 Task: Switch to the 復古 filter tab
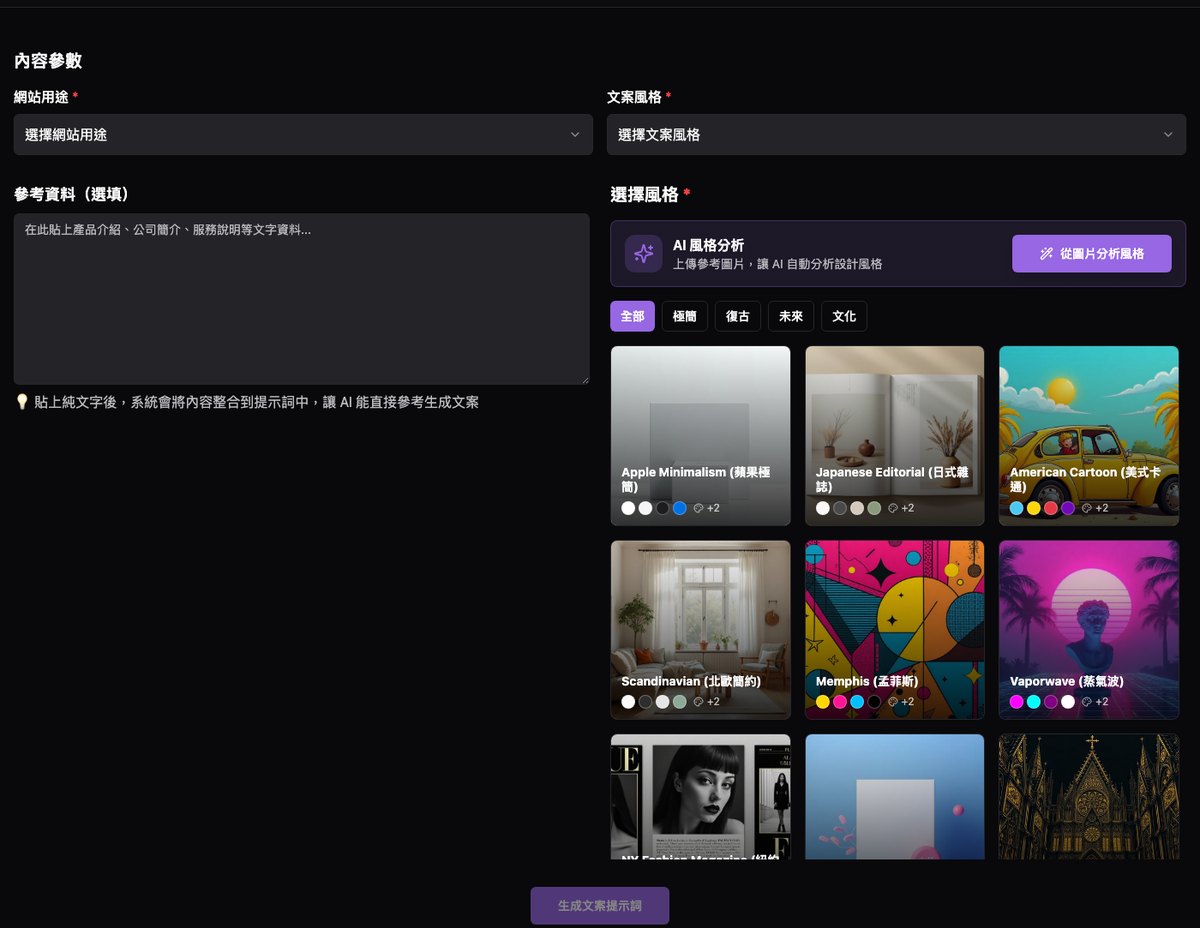coord(738,316)
